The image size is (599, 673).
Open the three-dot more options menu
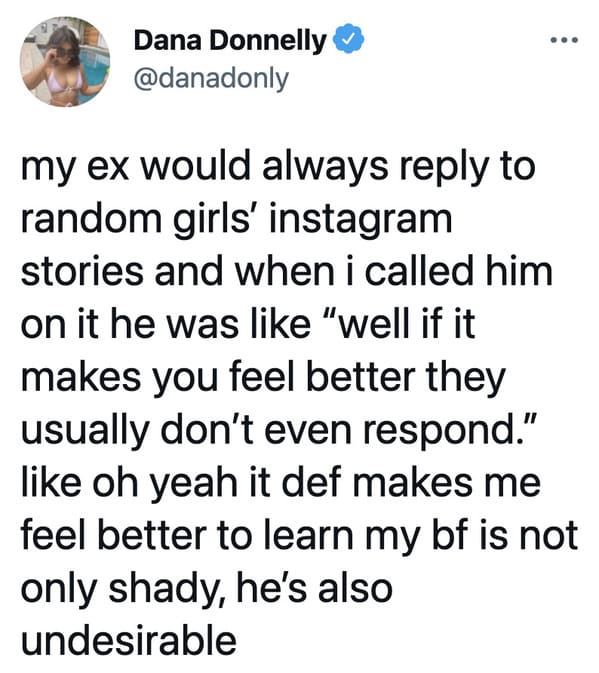564,40
